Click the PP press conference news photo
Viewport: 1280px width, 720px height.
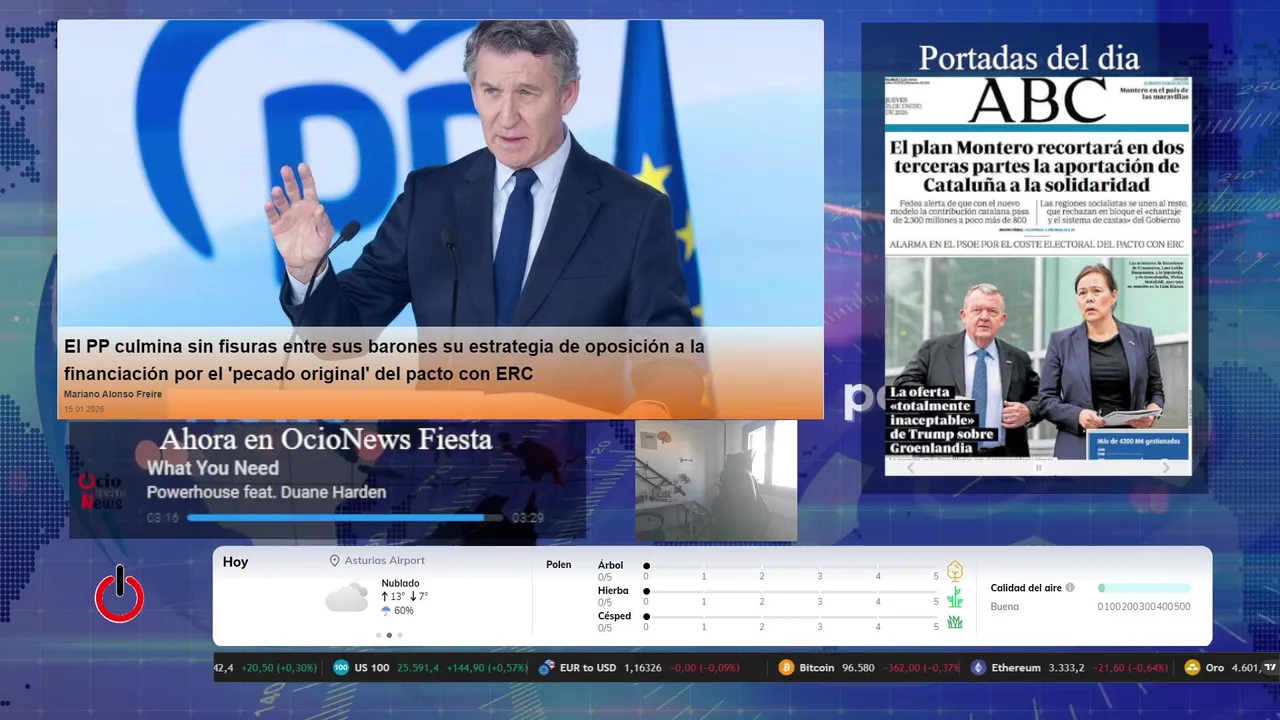coord(440,173)
